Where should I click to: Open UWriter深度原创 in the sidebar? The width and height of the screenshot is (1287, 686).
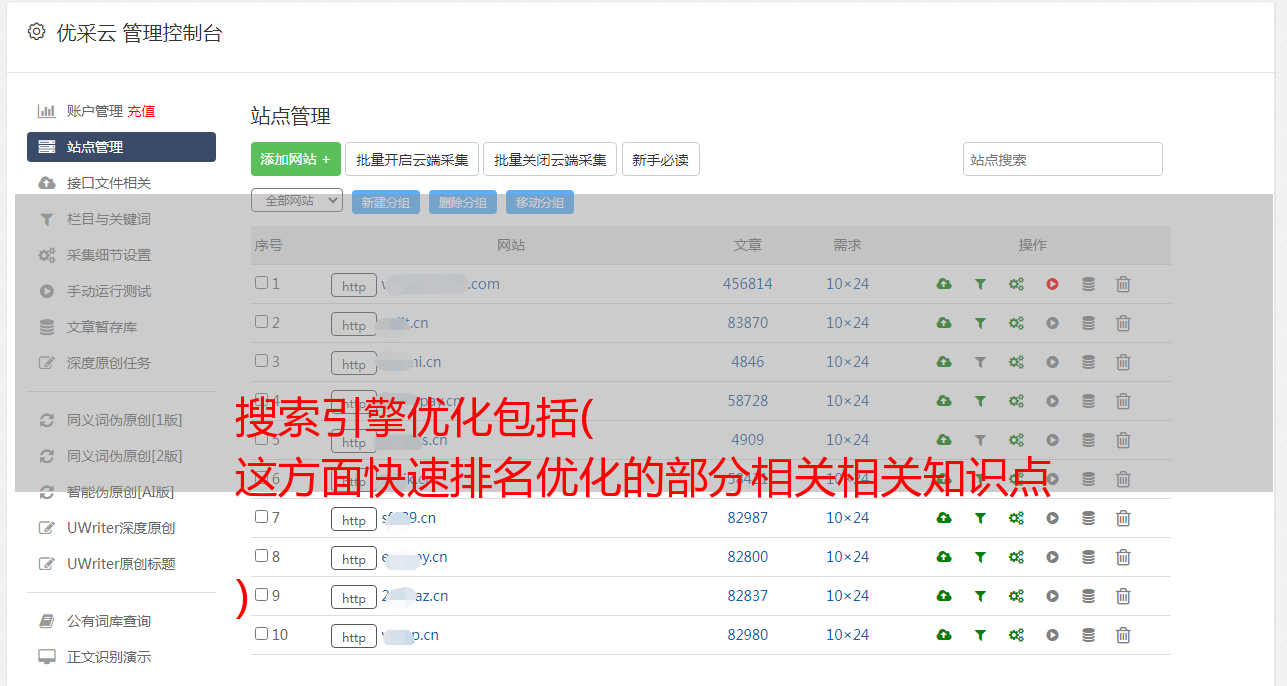point(121,528)
